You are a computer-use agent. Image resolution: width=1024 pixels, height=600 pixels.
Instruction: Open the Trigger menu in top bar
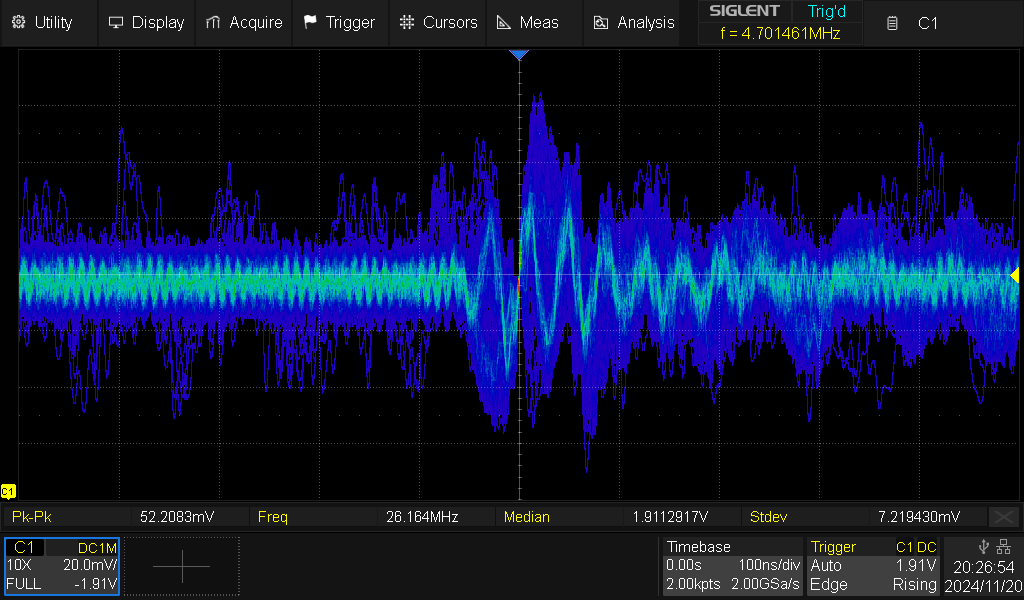tap(339, 22)
